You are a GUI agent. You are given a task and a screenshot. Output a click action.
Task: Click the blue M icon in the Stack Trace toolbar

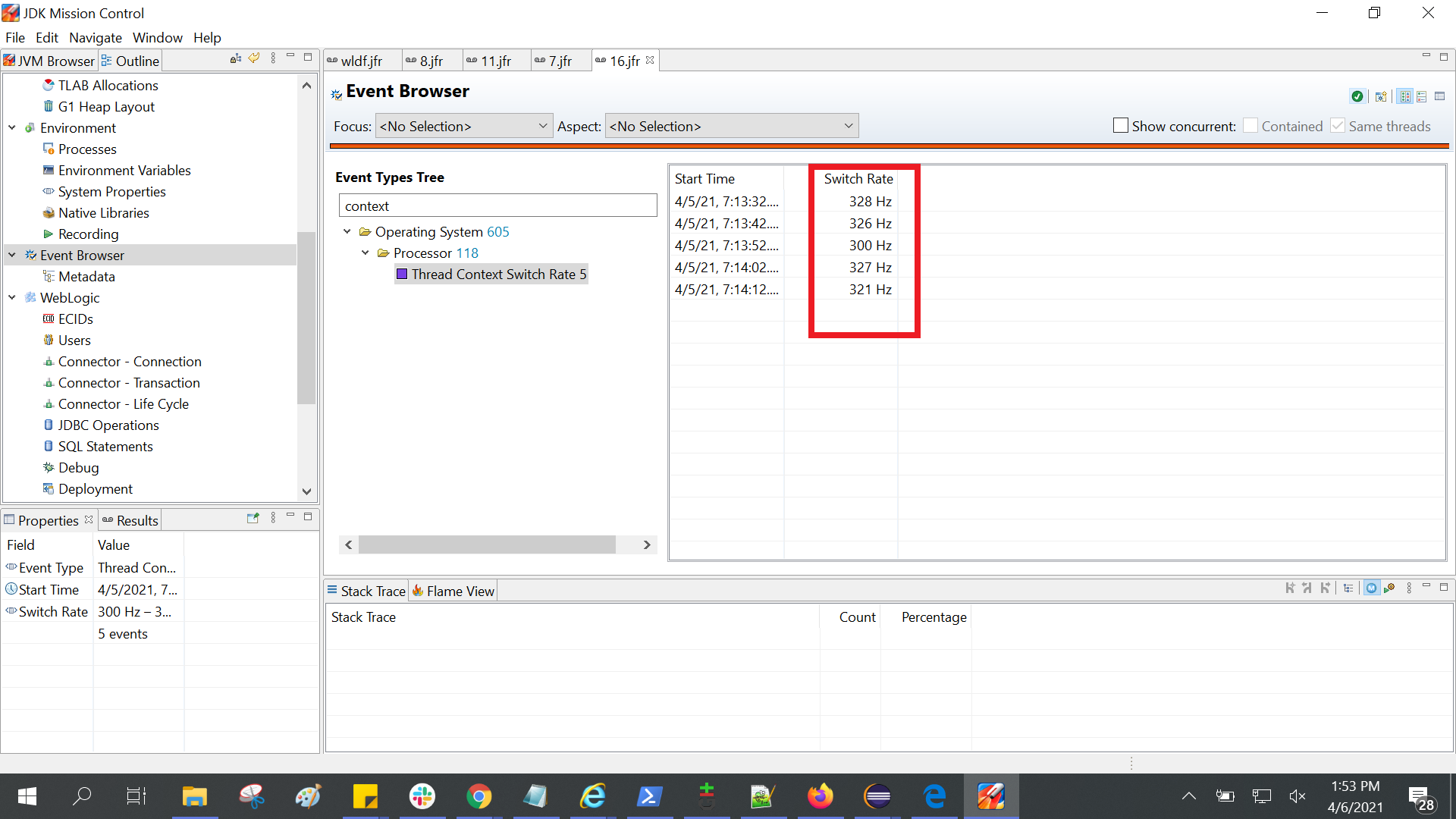point(1371,588)
